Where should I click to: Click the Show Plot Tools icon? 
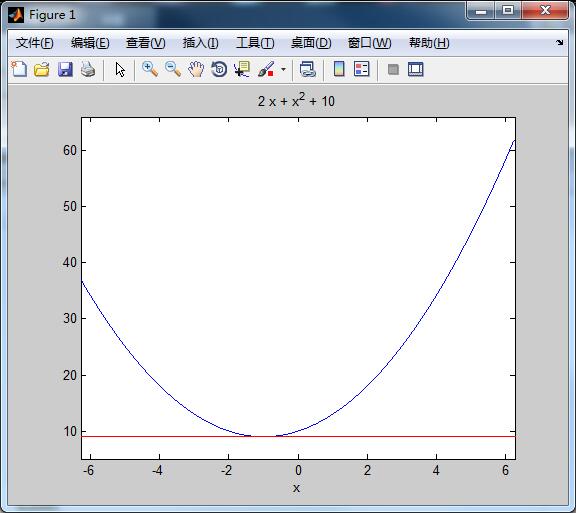point(416,69)
